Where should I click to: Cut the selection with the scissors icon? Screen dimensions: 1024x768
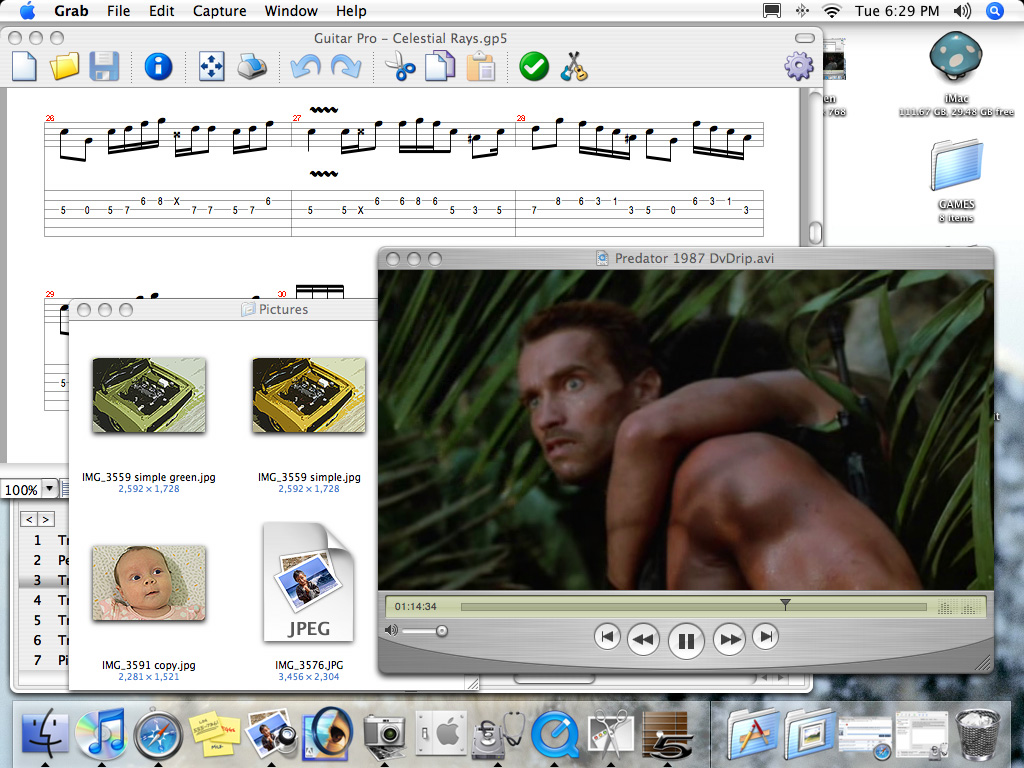400,67
